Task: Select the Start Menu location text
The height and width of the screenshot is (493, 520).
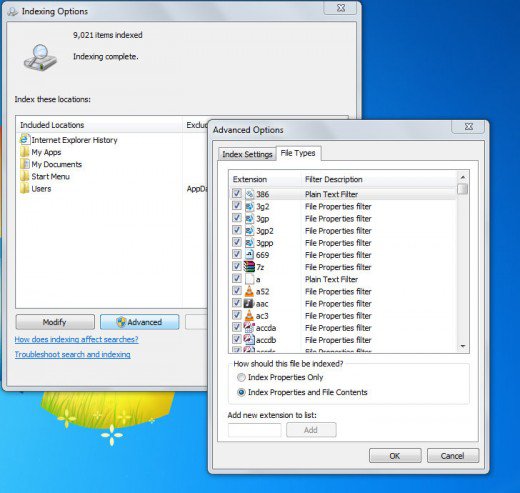Action: tap(50, 176)
